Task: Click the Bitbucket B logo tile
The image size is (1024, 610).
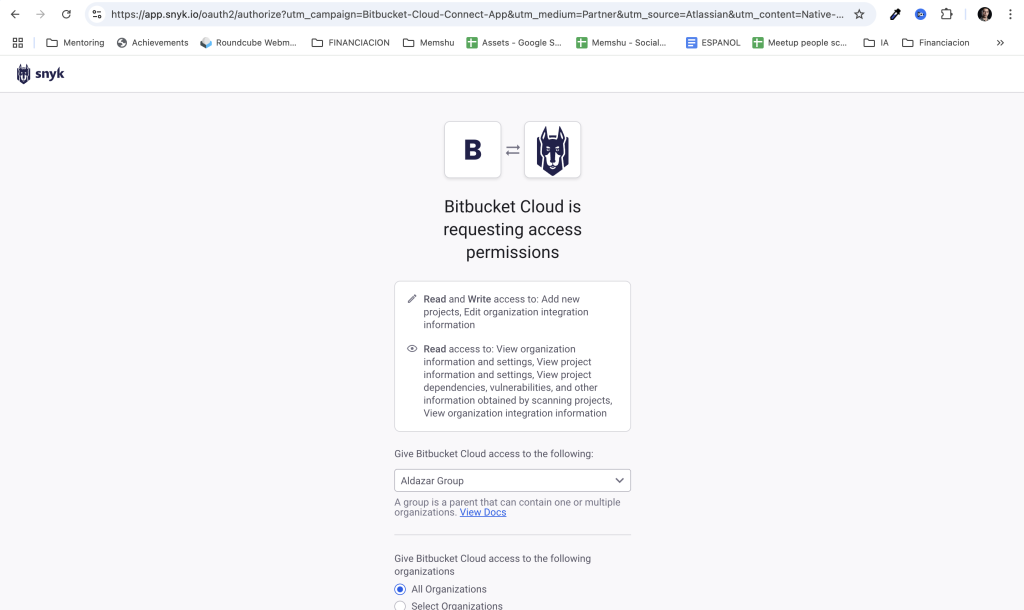Action: tap(473, 150)
